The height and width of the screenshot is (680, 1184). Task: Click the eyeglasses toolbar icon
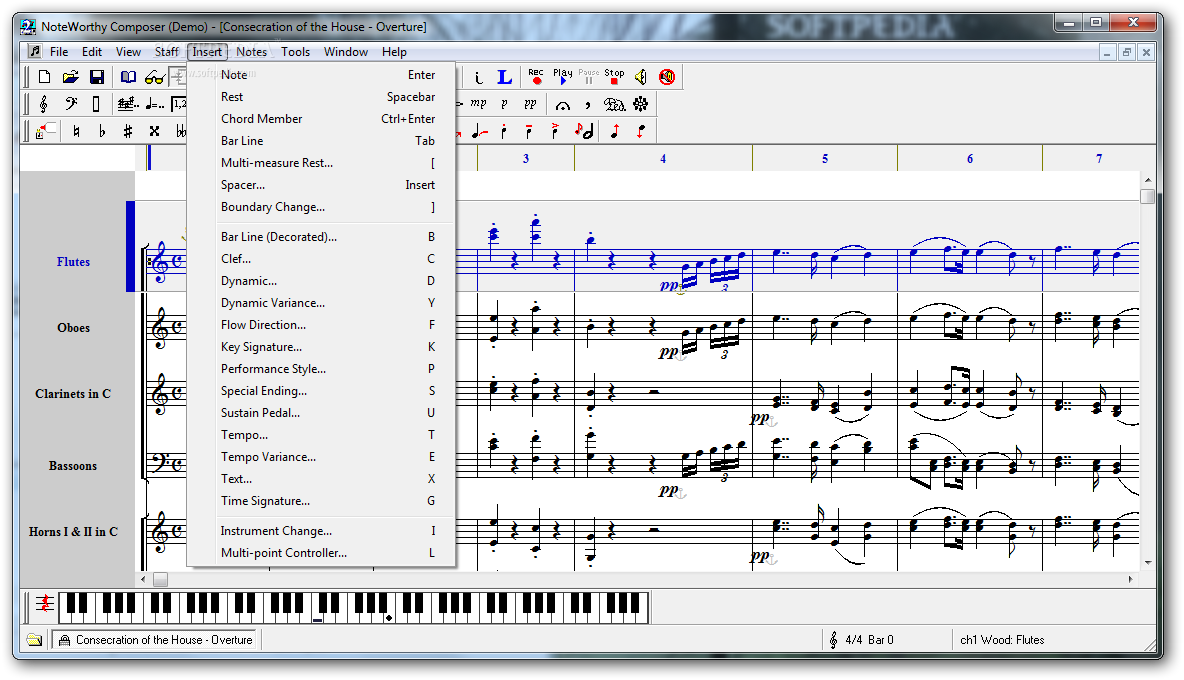click(x=154, y=77)
